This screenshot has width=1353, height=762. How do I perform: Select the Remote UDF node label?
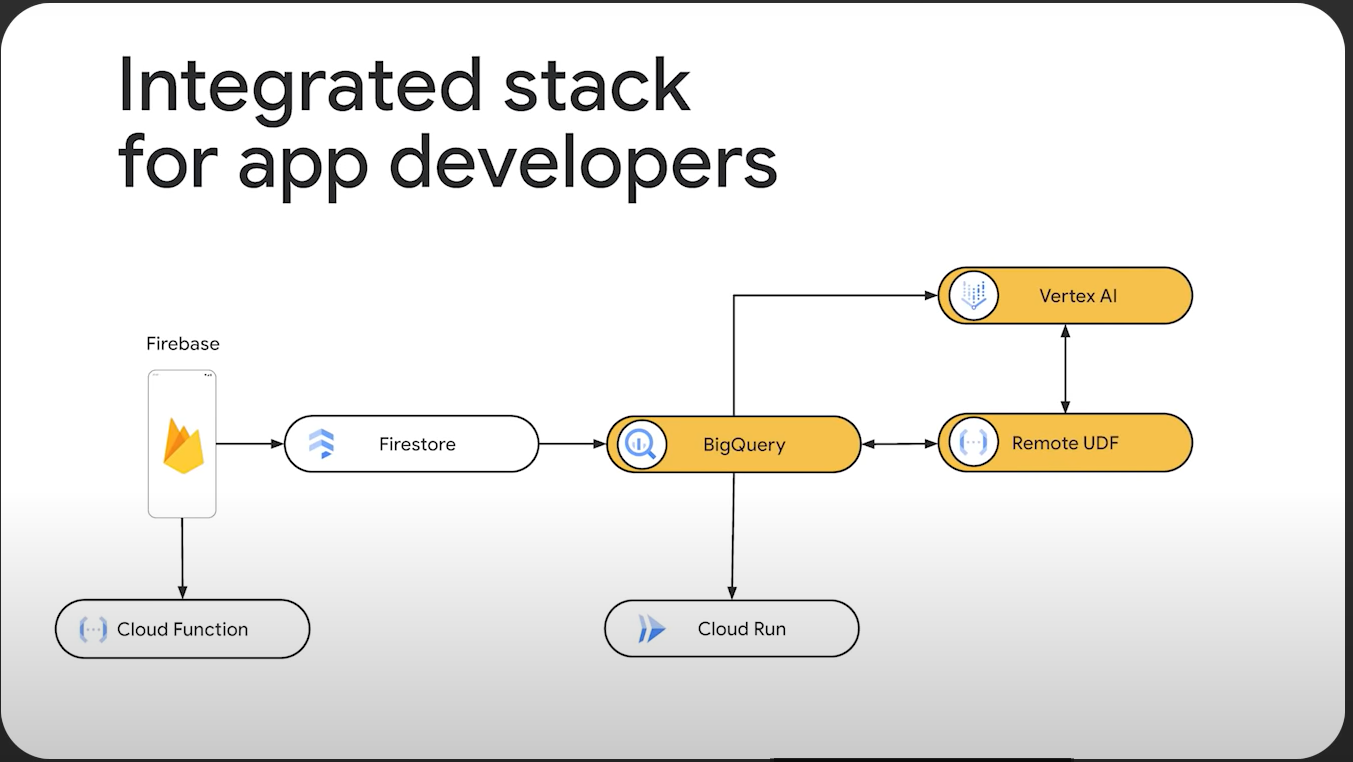tap(1065, 443)
